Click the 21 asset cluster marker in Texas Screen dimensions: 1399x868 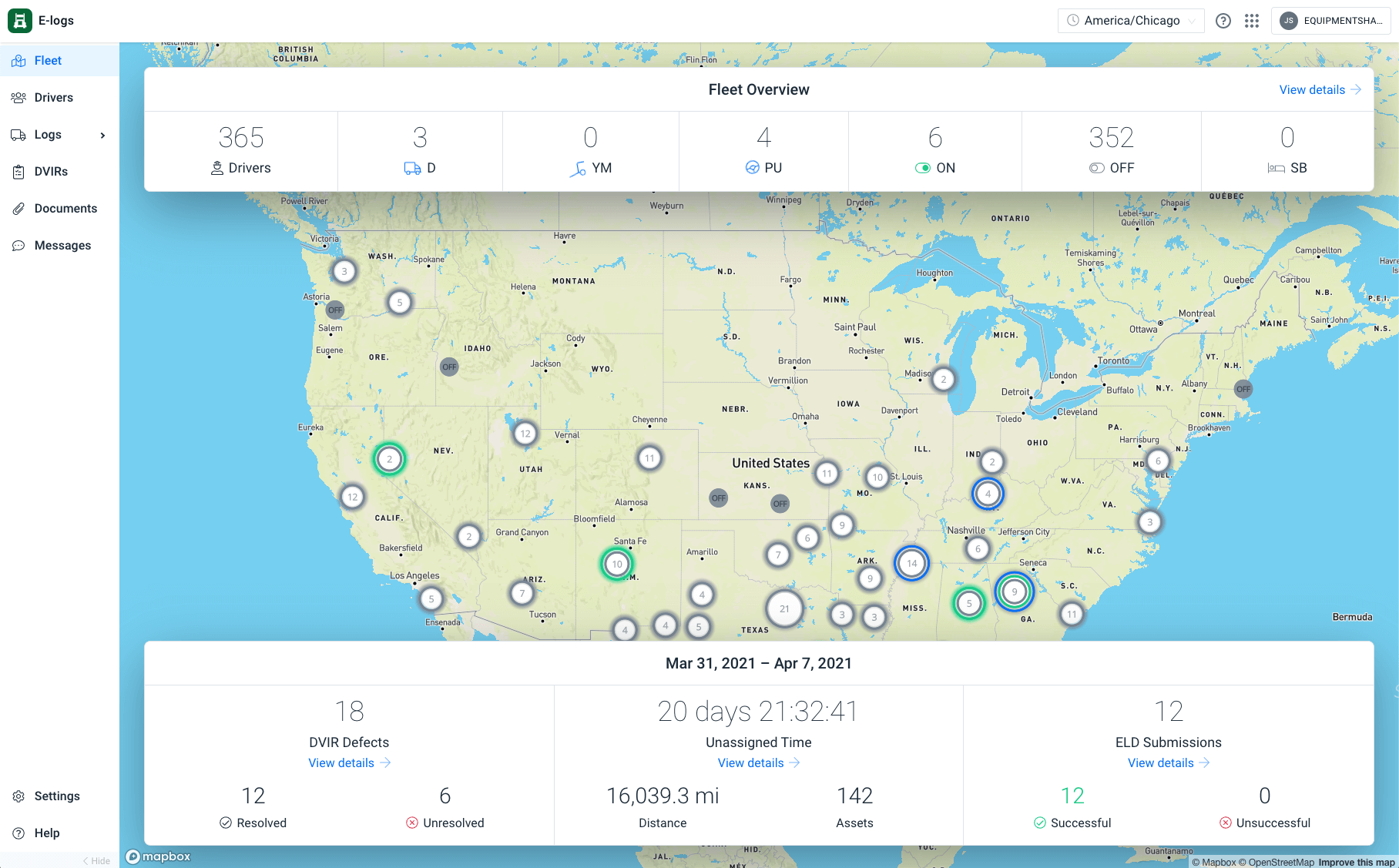coord(784,608)
